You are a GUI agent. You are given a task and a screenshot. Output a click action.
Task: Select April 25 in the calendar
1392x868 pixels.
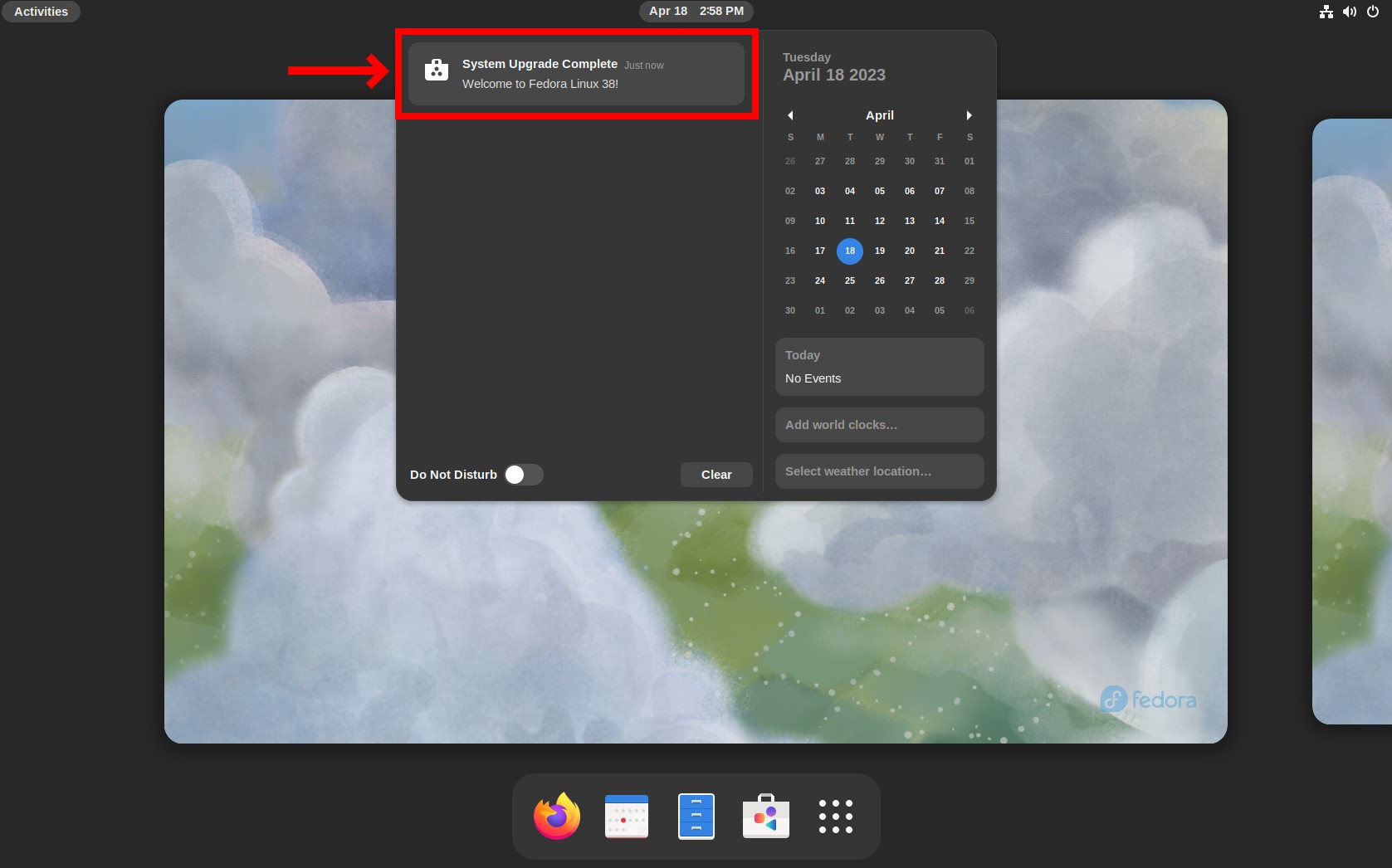pos(850,280)
